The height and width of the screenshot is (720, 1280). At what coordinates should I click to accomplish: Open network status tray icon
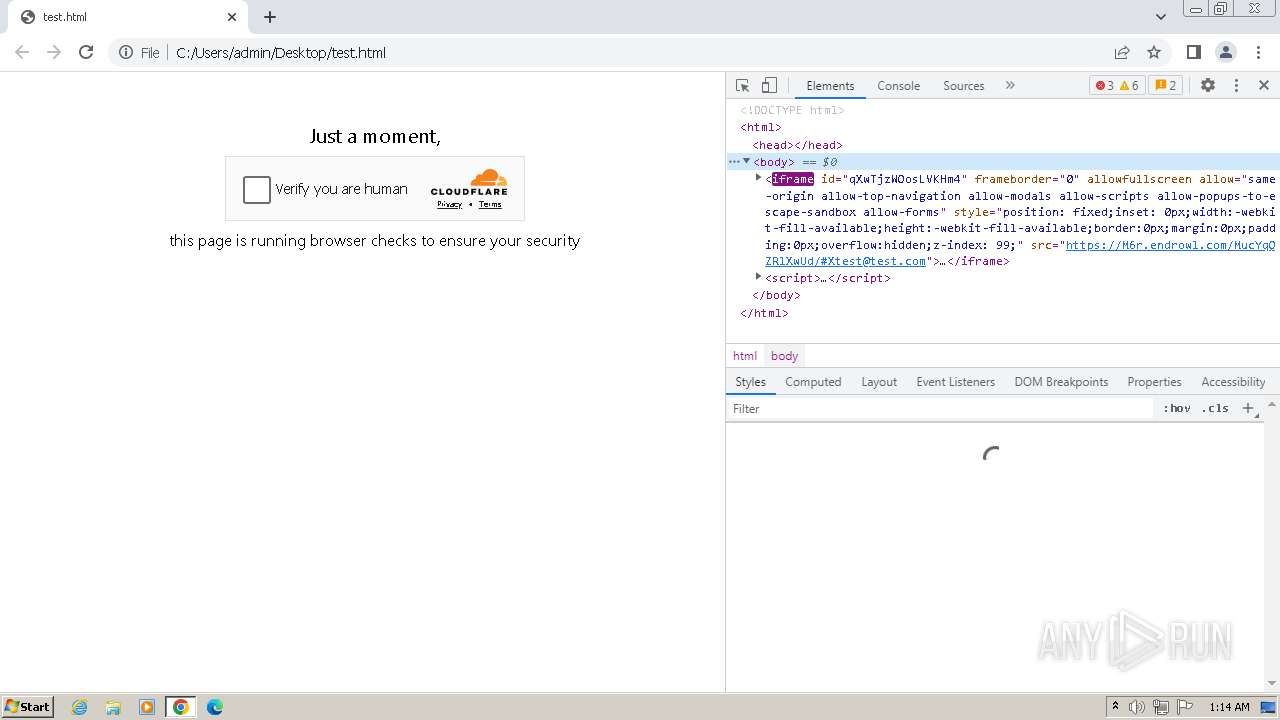(x=1161, y=707)
